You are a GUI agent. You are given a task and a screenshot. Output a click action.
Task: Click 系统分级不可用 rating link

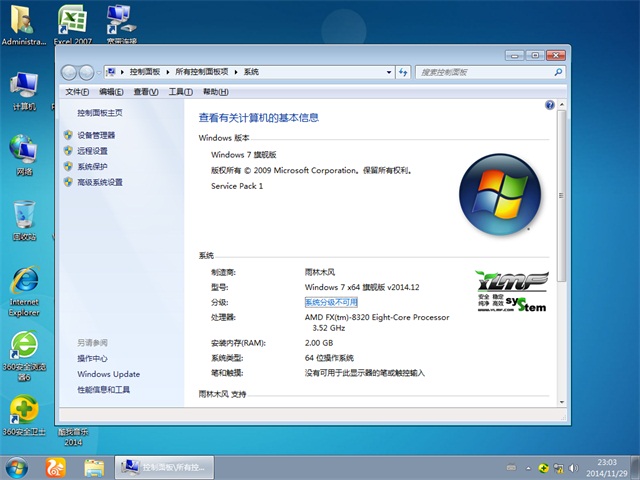[x=331, y=302]
